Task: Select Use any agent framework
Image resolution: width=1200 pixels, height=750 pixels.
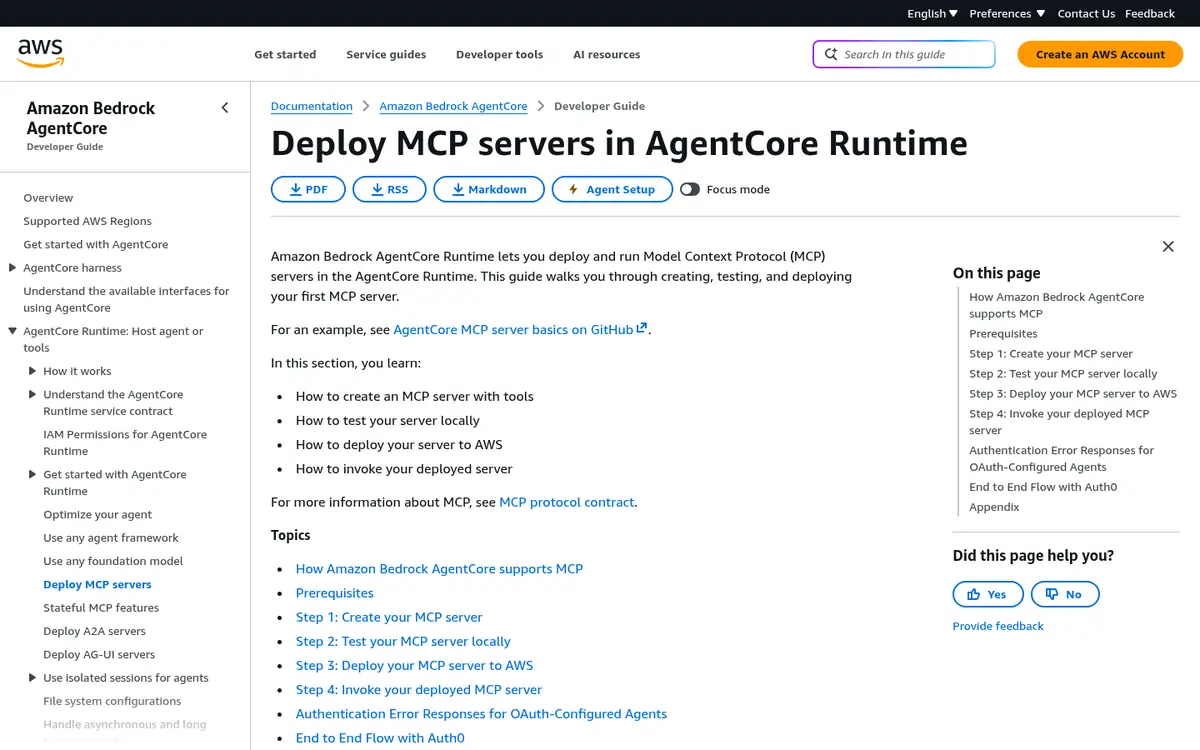Action: 111,538
